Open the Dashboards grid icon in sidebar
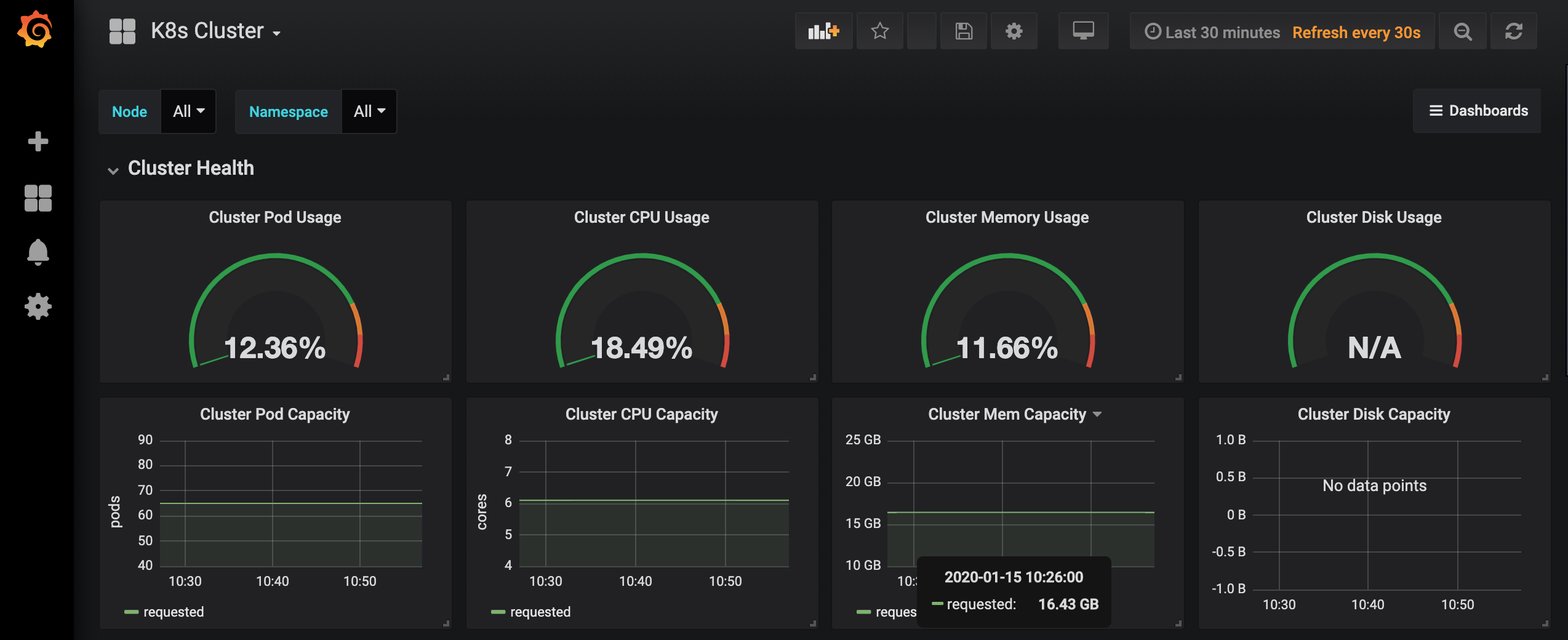This screenshot has width=1568, height=640. (x=38, y=198)
